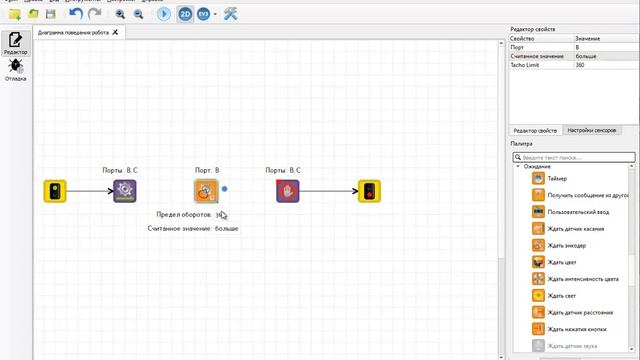Switch to the Редактор свойств tab

coord(535,131)
